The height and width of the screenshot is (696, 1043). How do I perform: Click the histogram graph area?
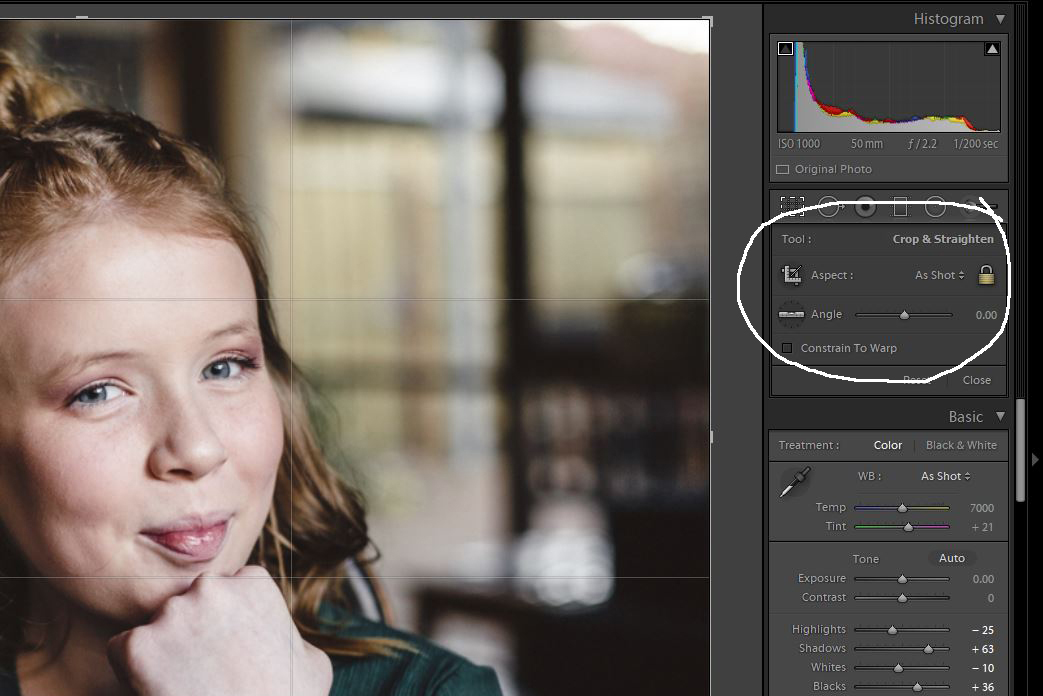[889, 87]
